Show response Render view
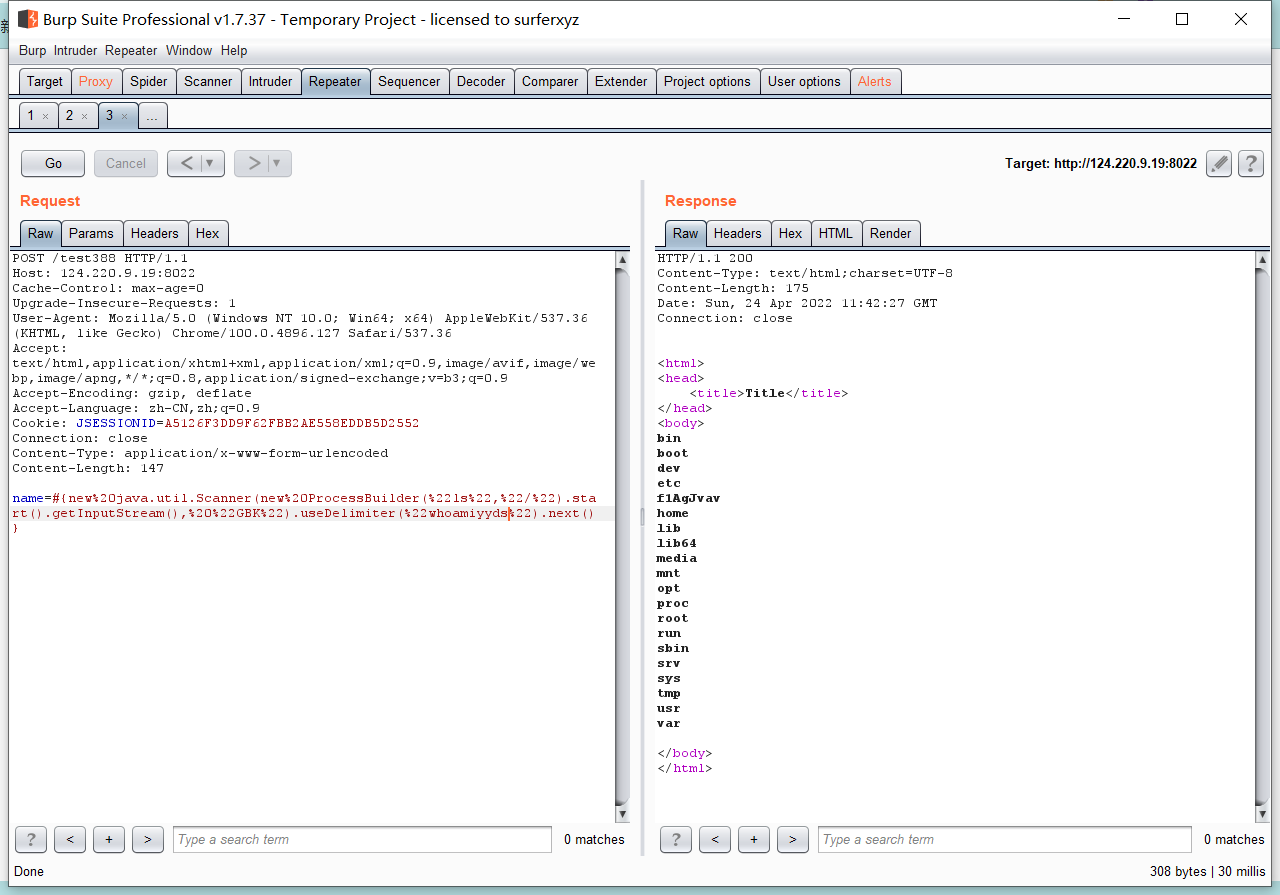The width and height of the screenshot is (1280, 895). click(891, 233)
